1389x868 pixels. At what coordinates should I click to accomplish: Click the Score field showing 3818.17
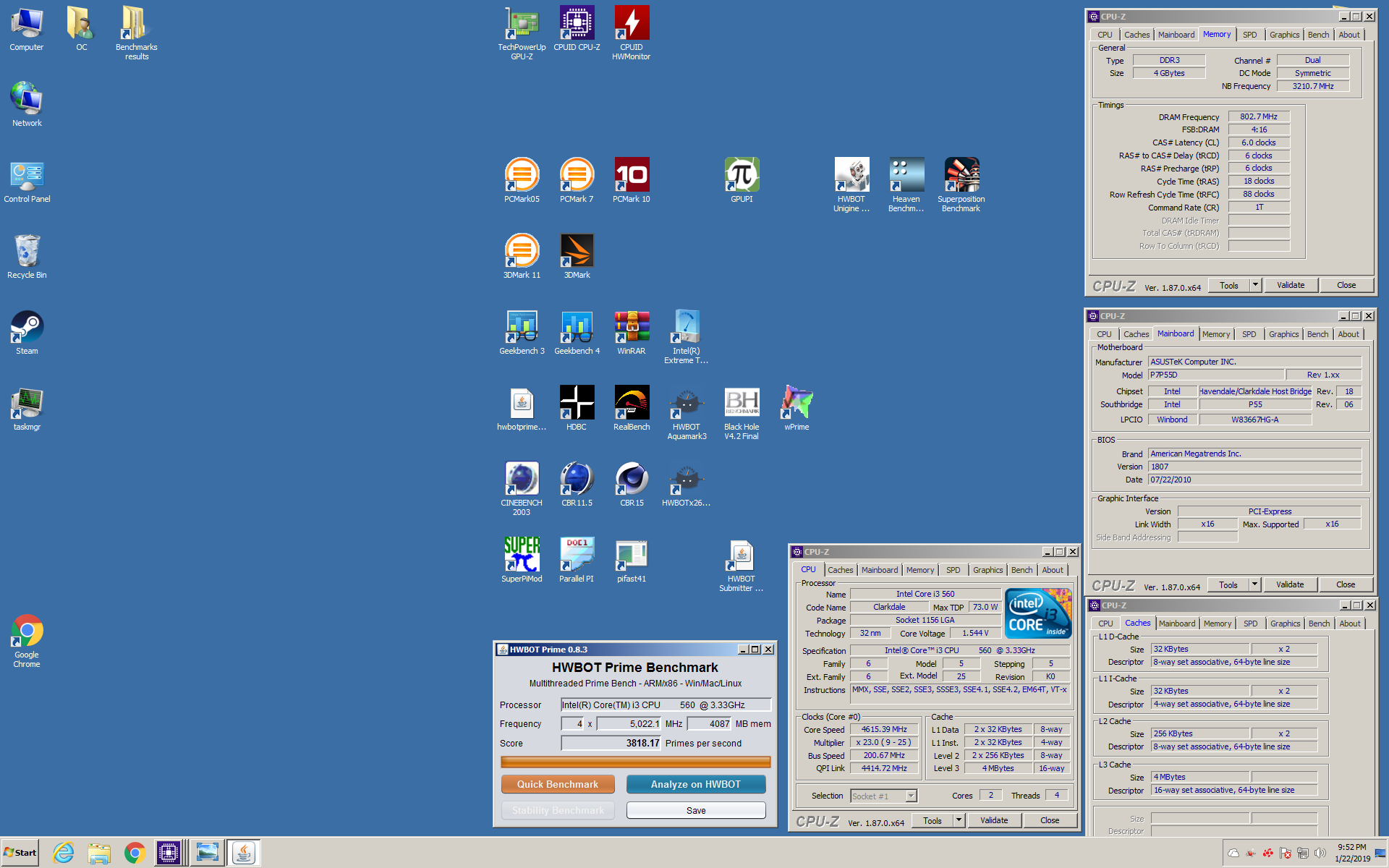[612, 743]
